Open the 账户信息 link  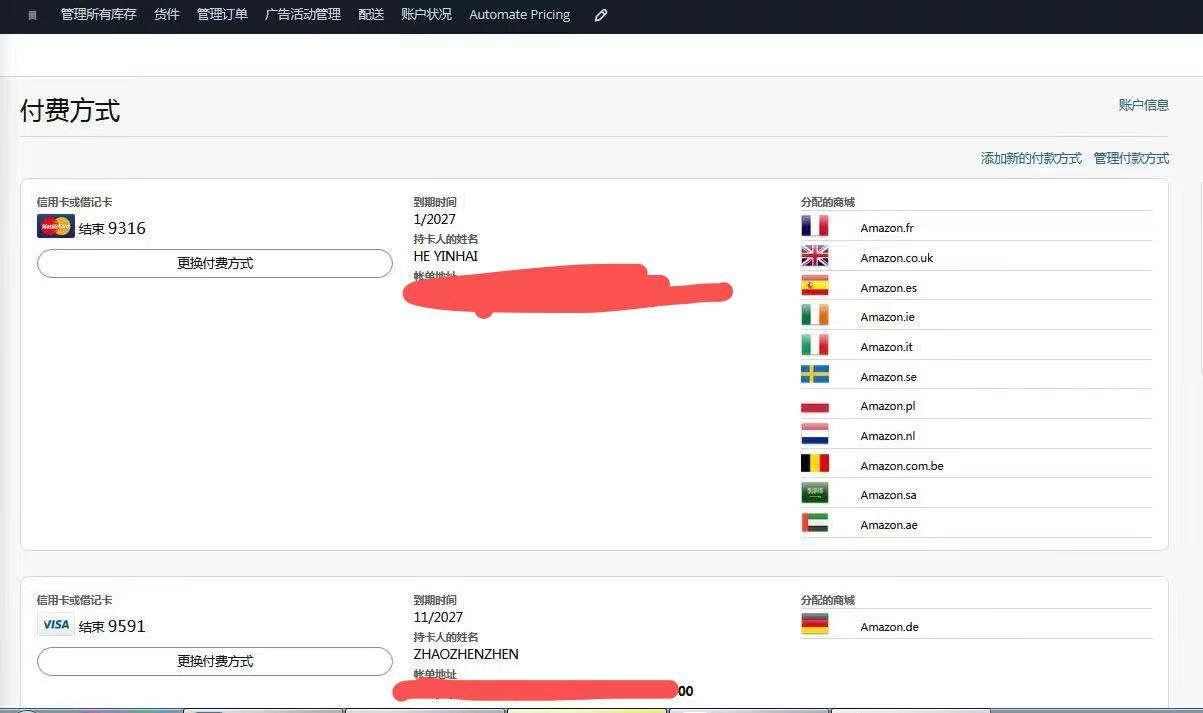1144,105
